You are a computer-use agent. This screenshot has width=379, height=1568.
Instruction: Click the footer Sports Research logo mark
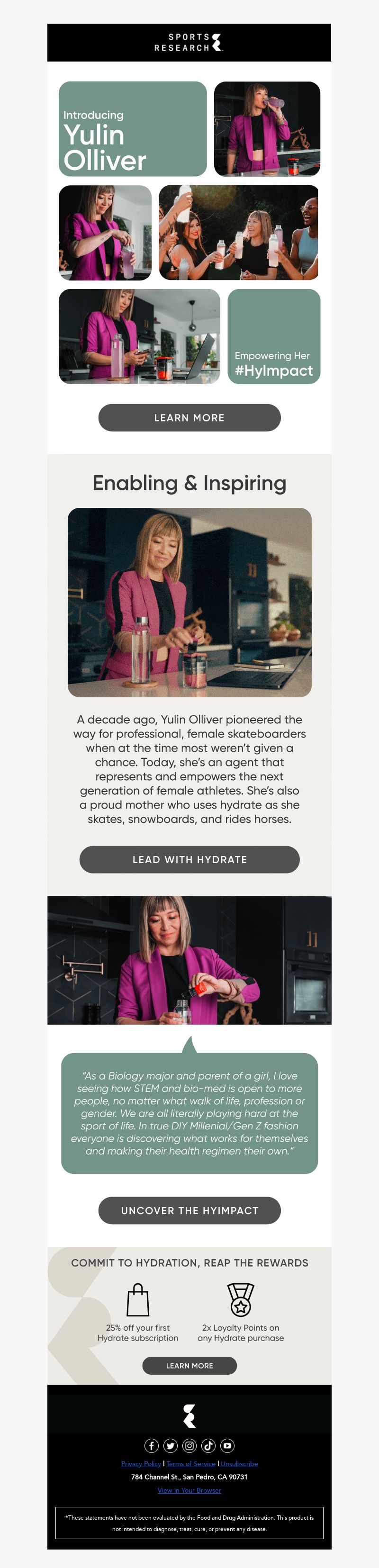pos(189,1416)
